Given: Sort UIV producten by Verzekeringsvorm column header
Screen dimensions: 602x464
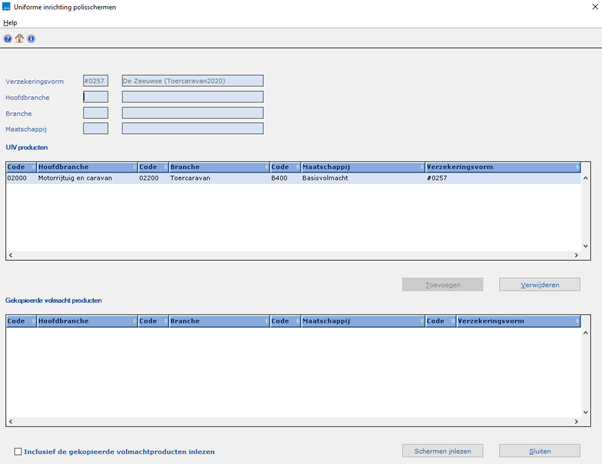Looking at the screenshot, I should click(500, 167).
